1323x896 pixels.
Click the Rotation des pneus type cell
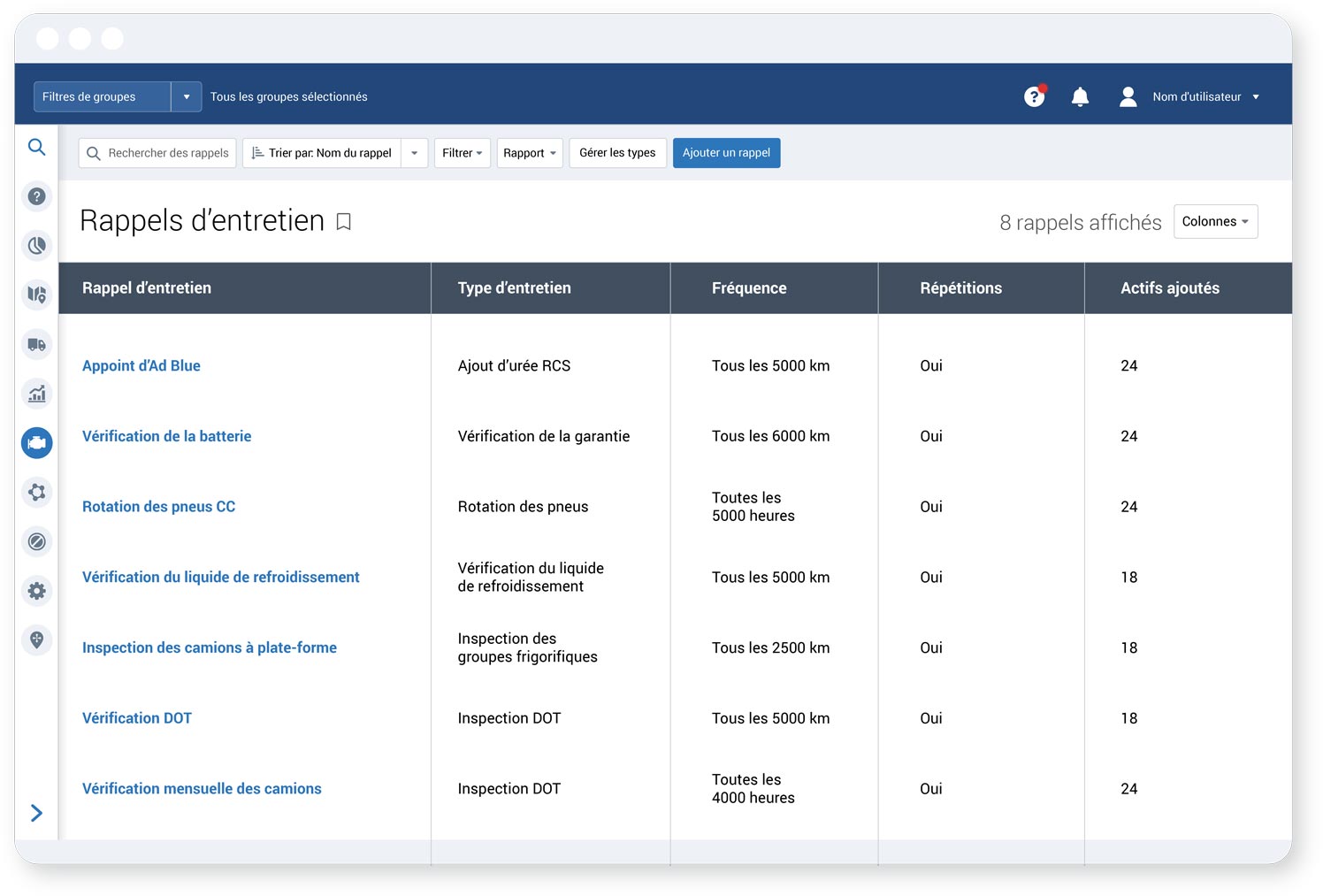[523, 507]
